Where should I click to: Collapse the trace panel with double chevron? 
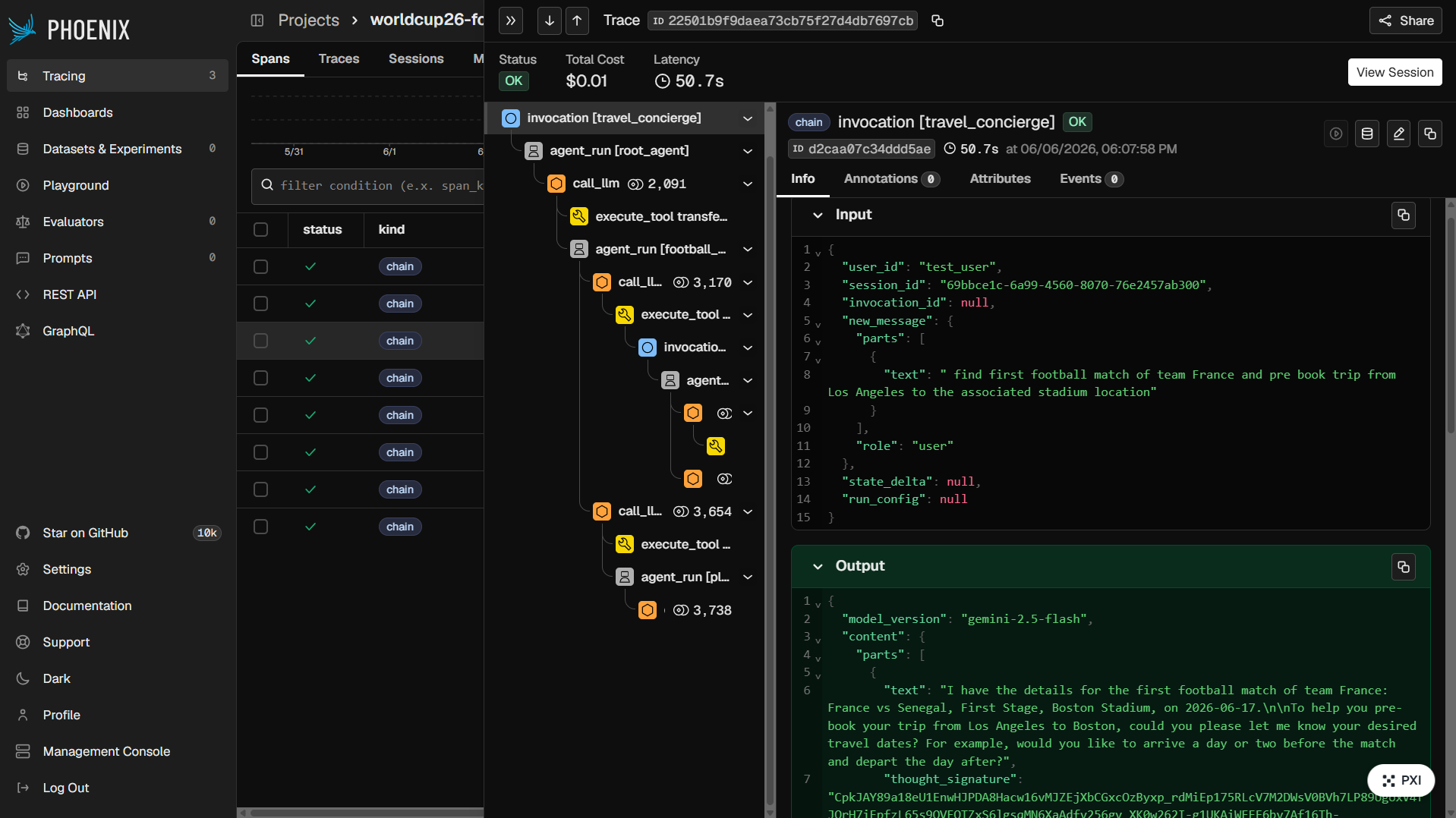tap(511, 20)
